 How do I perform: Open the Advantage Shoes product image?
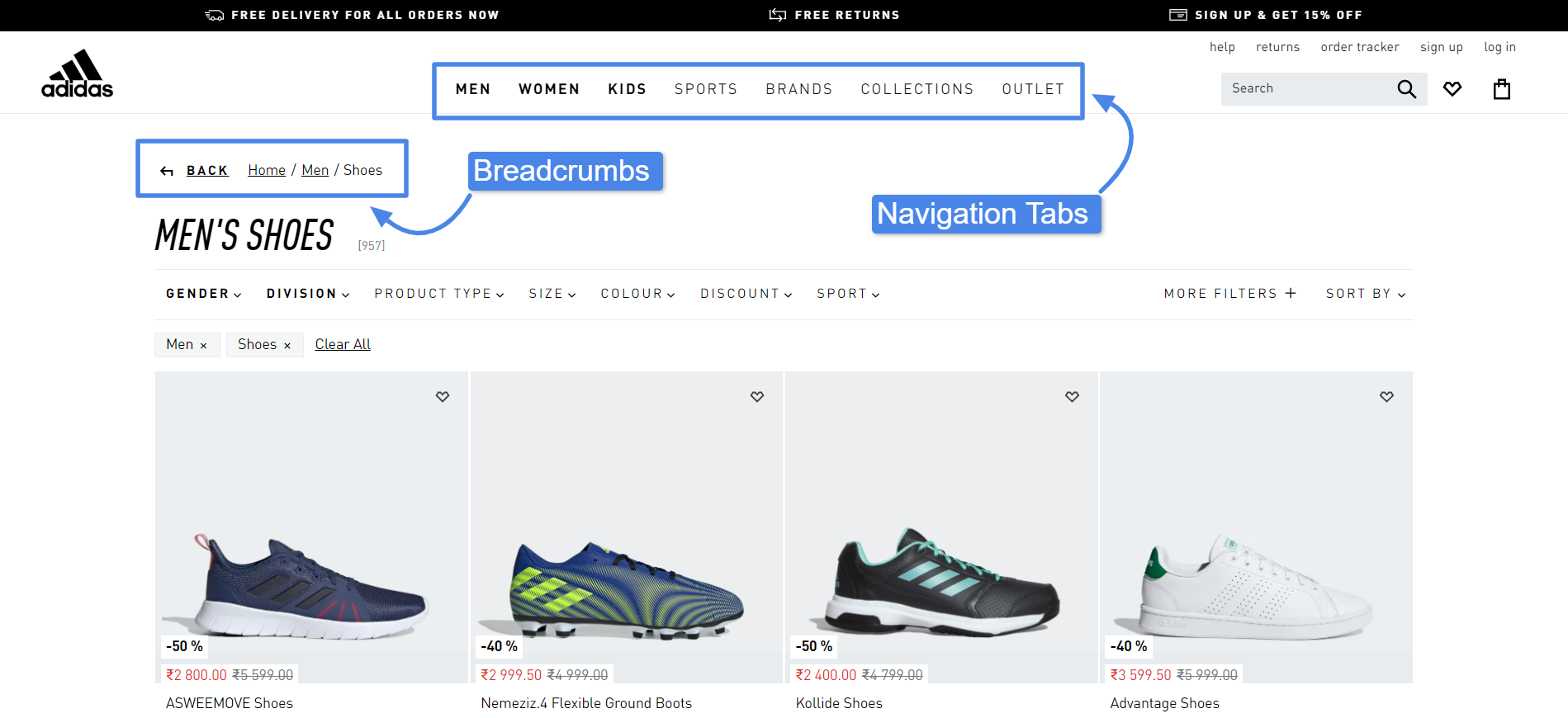1256,527
